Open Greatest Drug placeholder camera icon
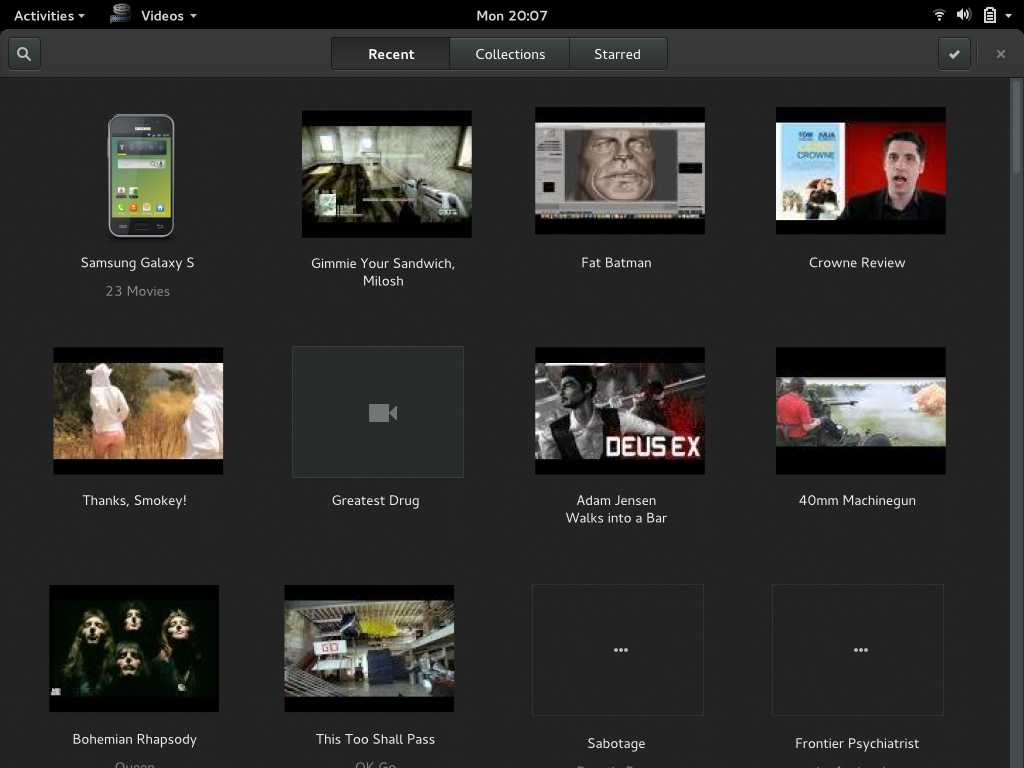The image size is (1024, 768). (378, 412)
